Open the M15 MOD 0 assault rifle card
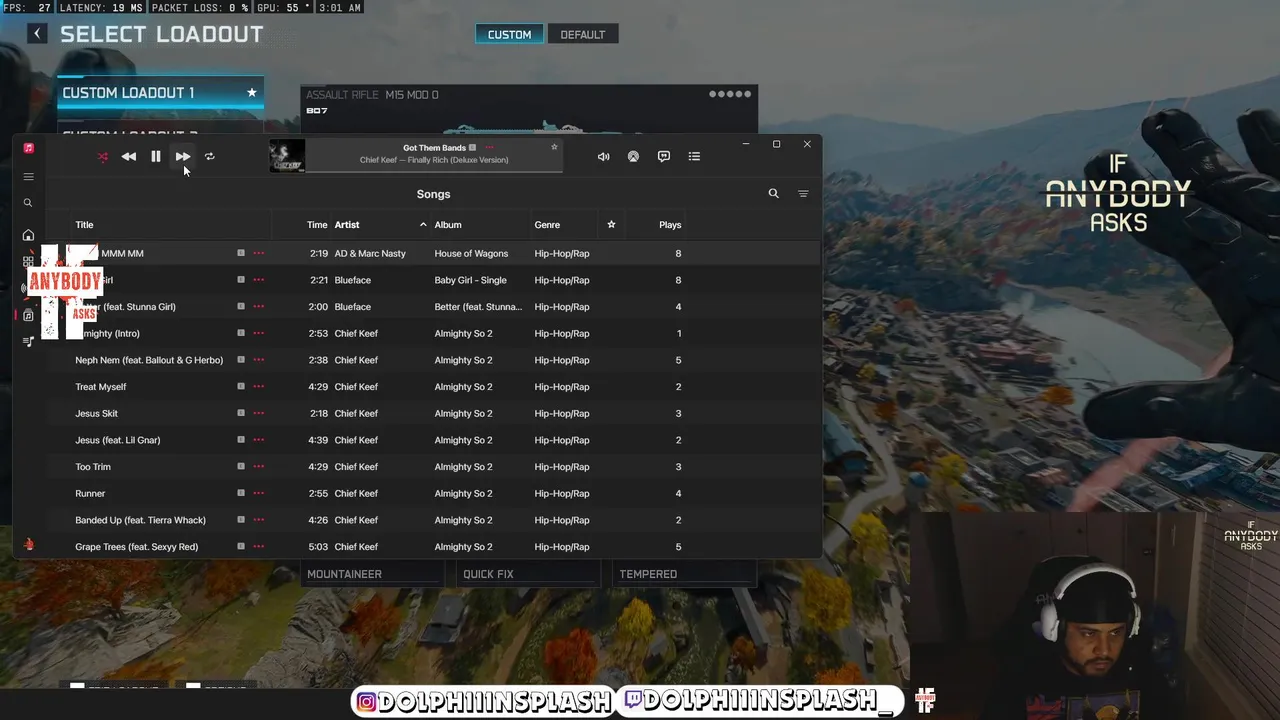The image size is (1280, 720). point(529,110)
